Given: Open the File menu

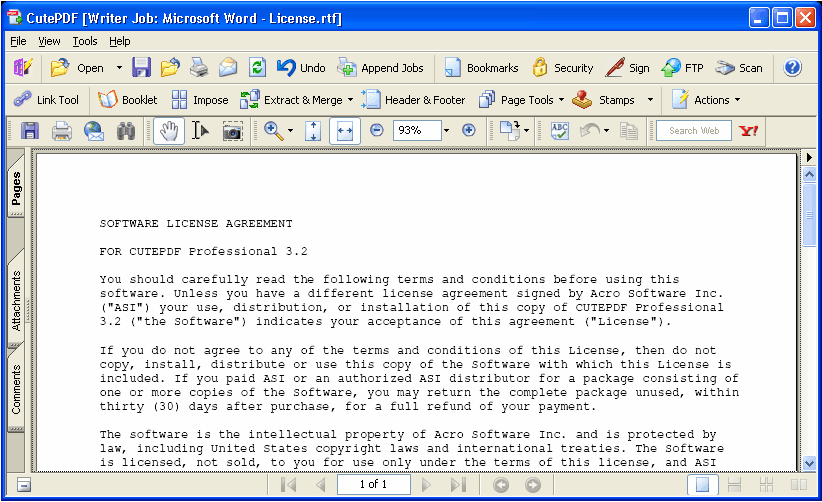Looking at the screenshot, I should (x=18, y=41).
